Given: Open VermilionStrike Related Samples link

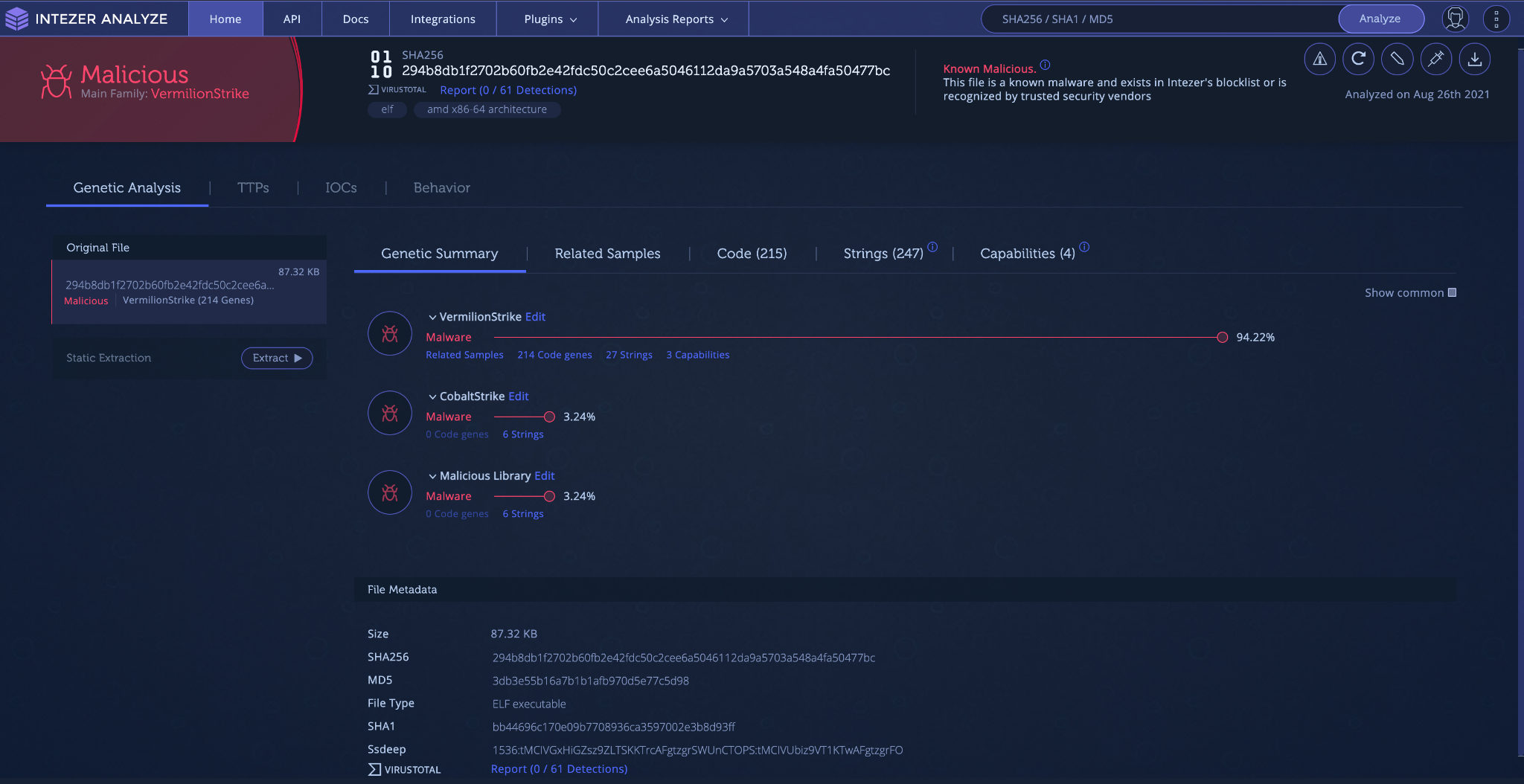Looking at the screenshot, I should 464,355.
